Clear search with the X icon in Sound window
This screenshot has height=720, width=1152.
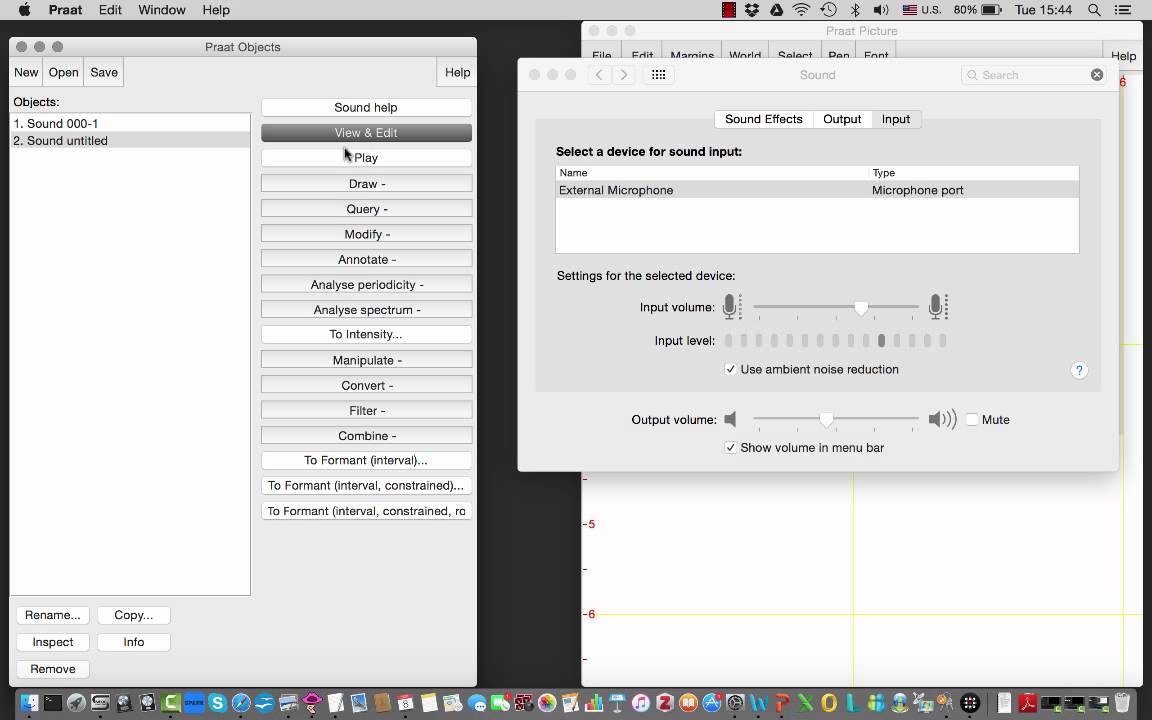pyautogui.click(x=1097, y=75)
